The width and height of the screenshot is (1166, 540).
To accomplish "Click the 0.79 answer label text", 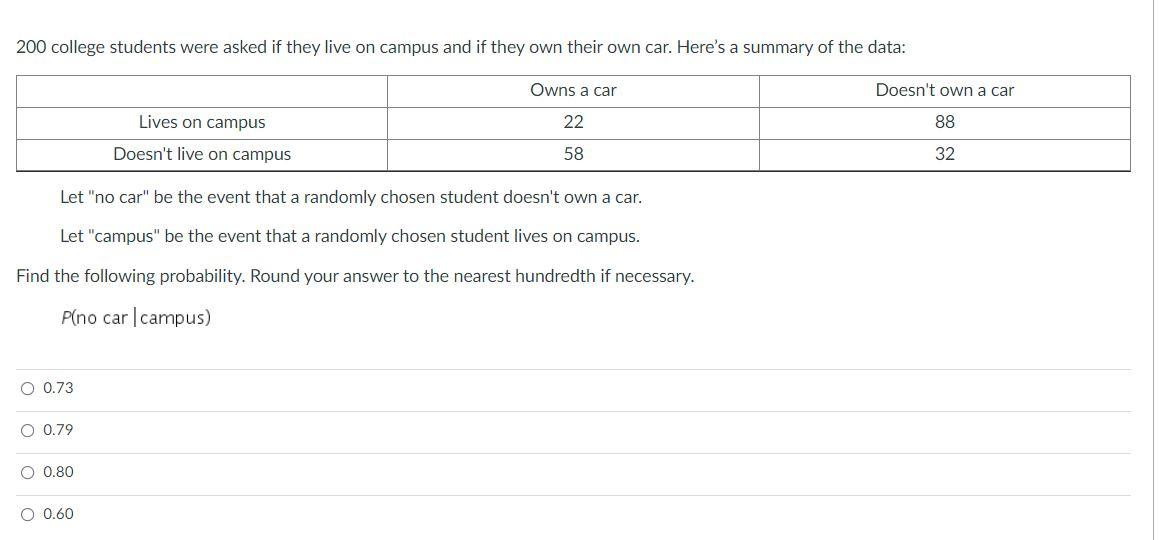I will (59, 431).
